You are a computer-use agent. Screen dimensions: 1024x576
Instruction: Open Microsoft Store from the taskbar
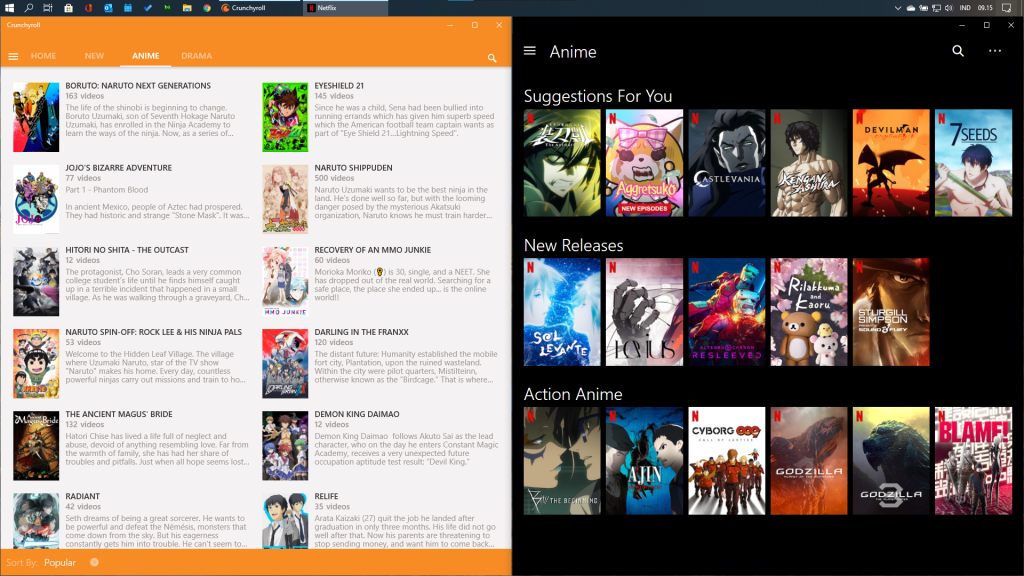68,7
